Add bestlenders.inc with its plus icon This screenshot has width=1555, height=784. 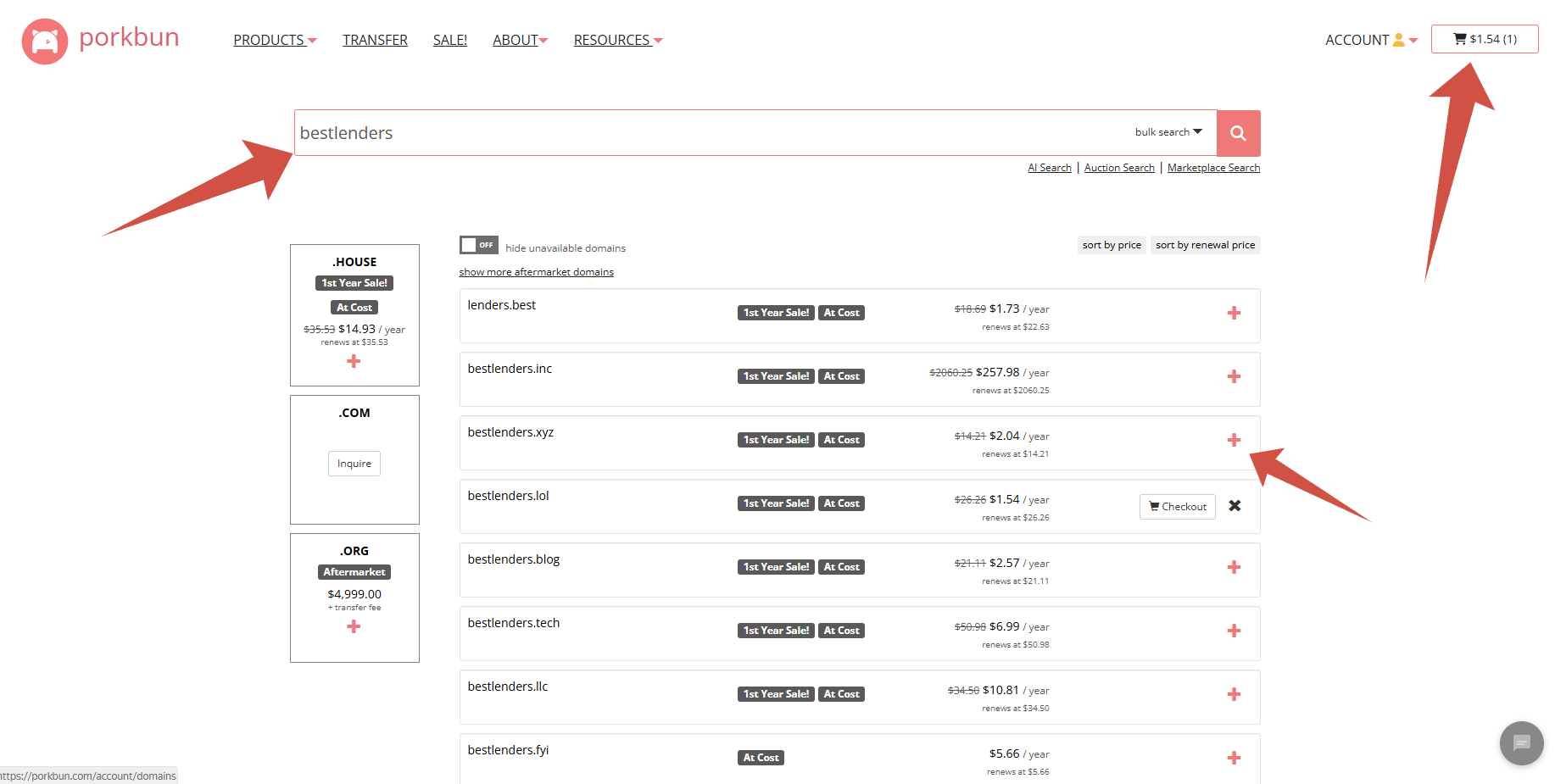pyautogui.click(x=1234, y=376)
